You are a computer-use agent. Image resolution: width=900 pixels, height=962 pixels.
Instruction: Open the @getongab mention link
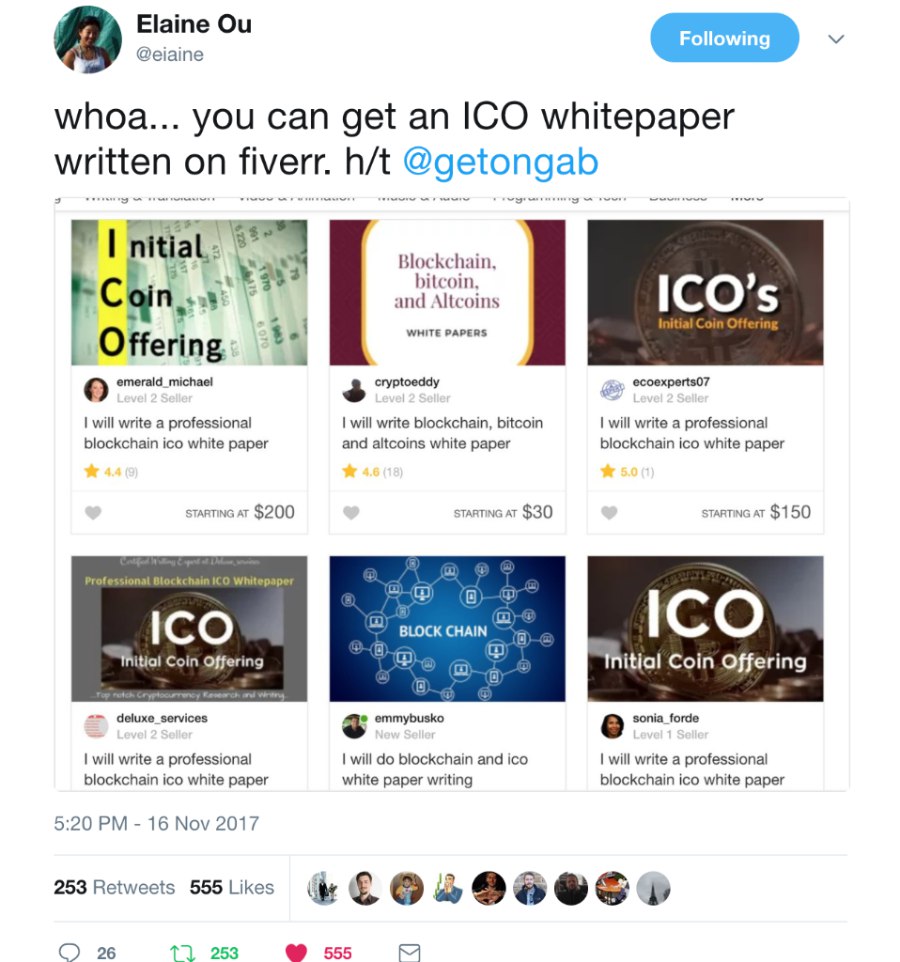coord(500,162)
